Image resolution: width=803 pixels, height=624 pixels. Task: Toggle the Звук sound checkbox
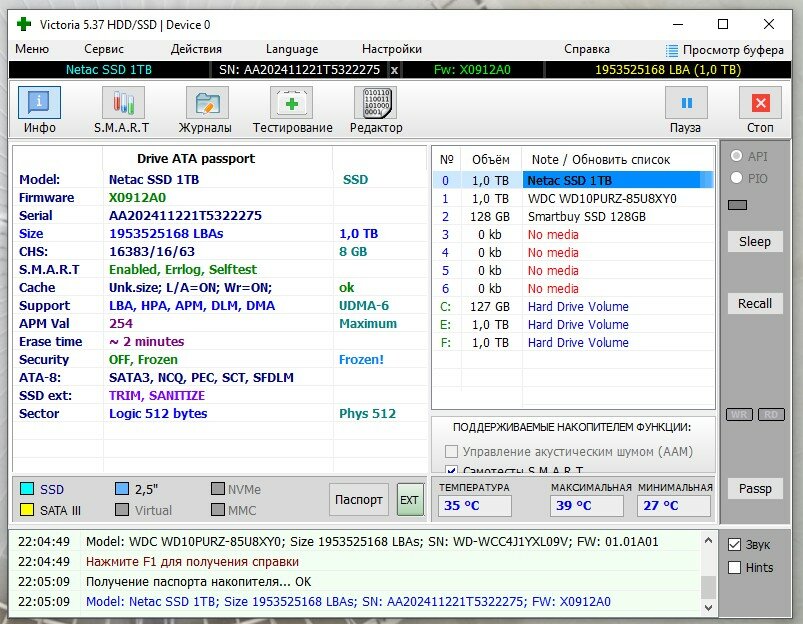click(734, 545)
